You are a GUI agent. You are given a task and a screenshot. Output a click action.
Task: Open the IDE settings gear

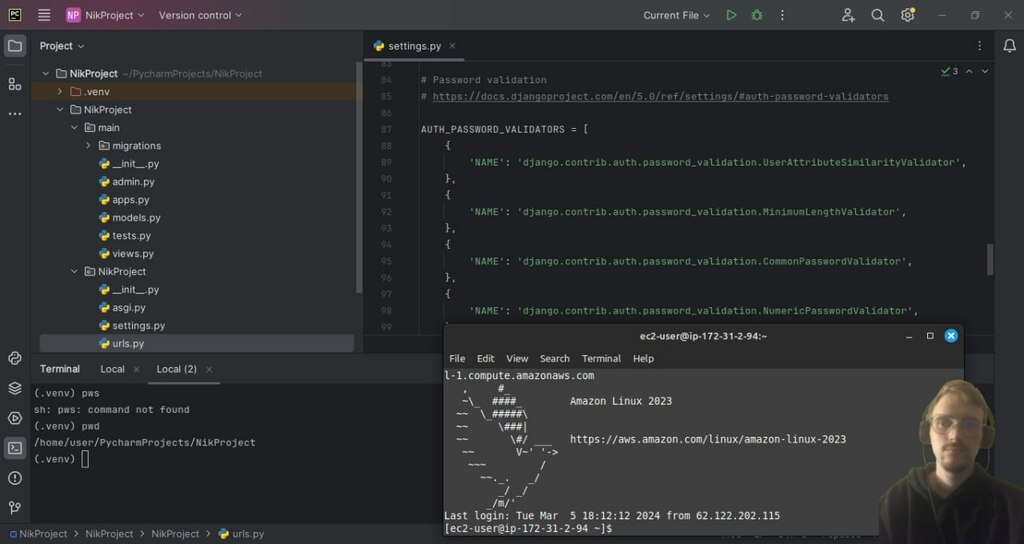(907, 15)
